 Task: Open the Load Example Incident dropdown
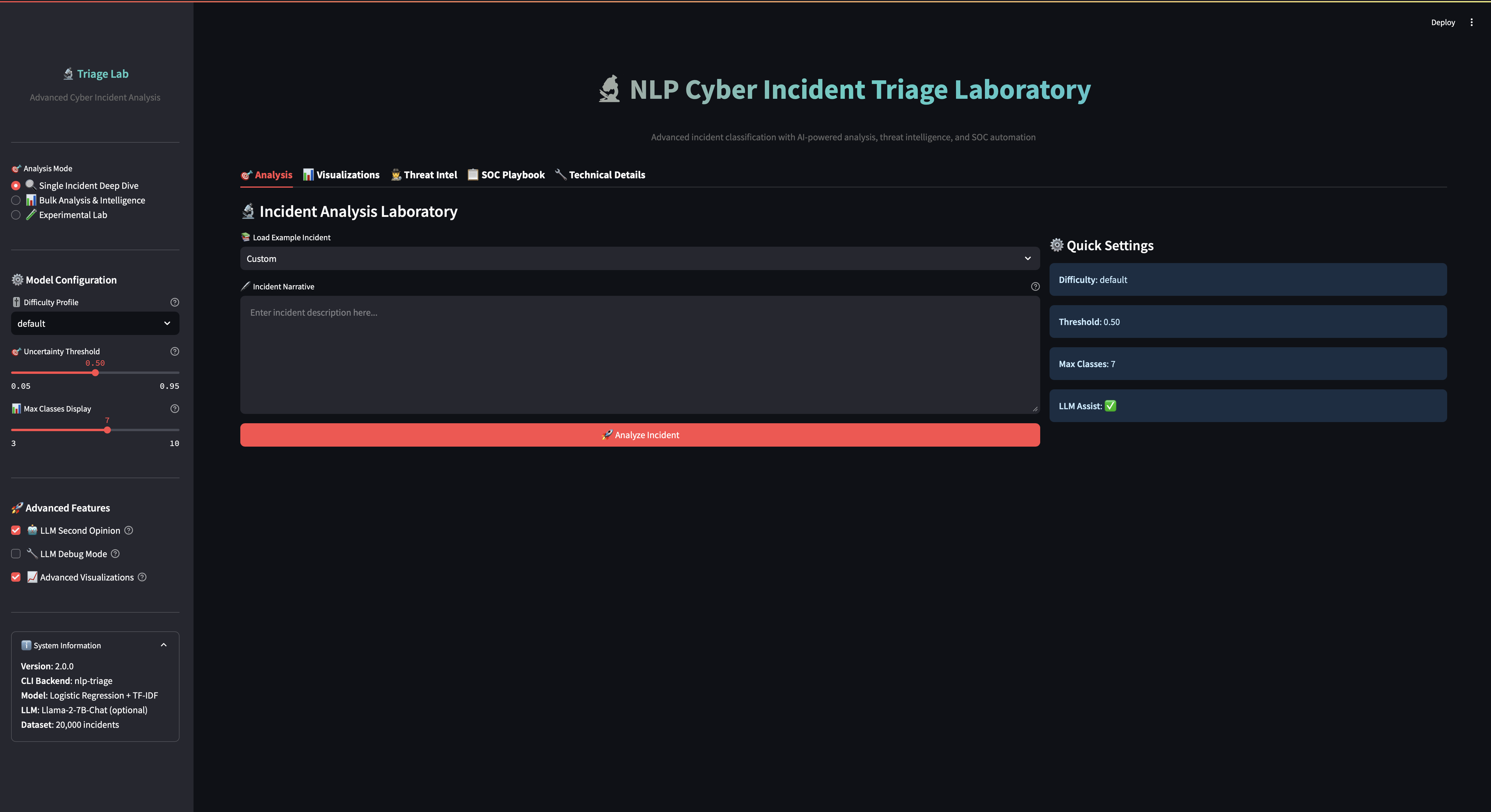639,258
